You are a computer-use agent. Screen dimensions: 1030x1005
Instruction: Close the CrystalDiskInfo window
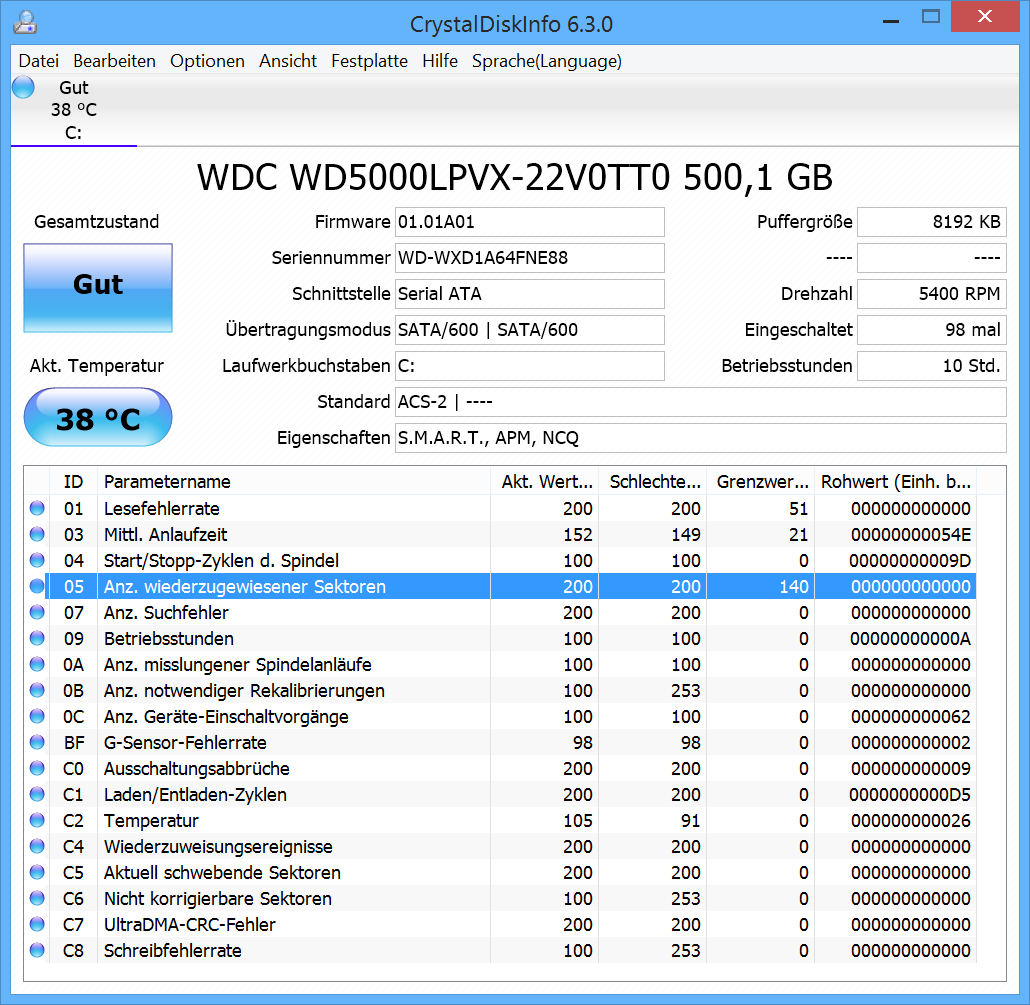(985, 16)
